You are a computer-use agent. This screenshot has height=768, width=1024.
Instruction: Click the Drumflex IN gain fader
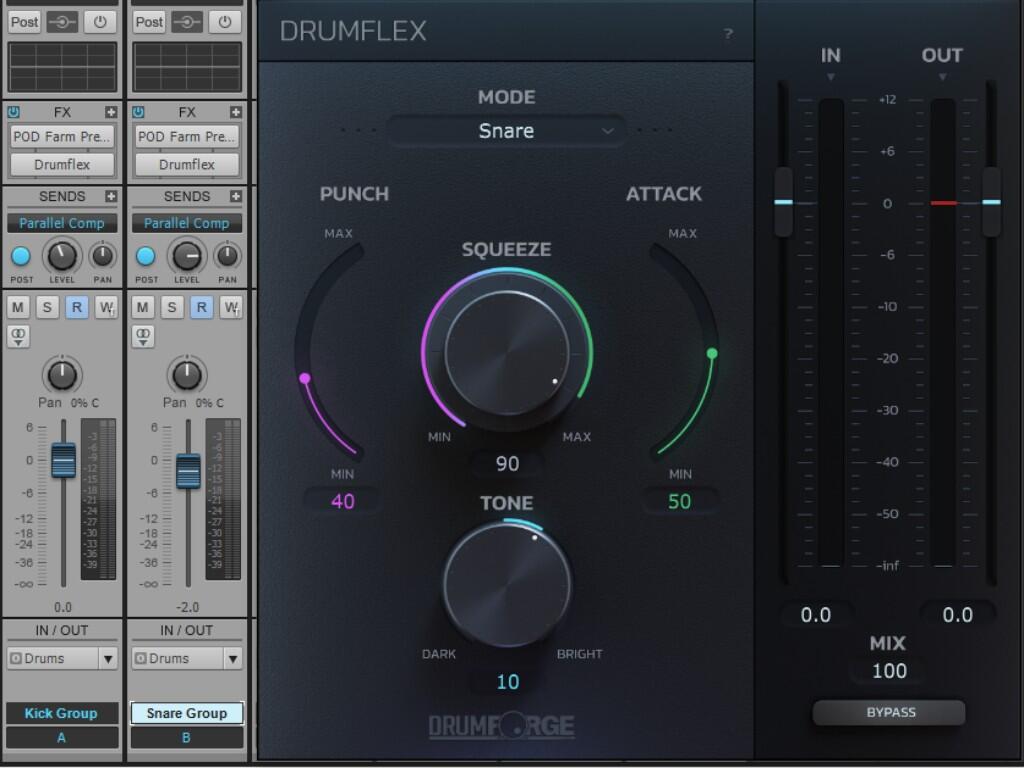pos(784,202)
